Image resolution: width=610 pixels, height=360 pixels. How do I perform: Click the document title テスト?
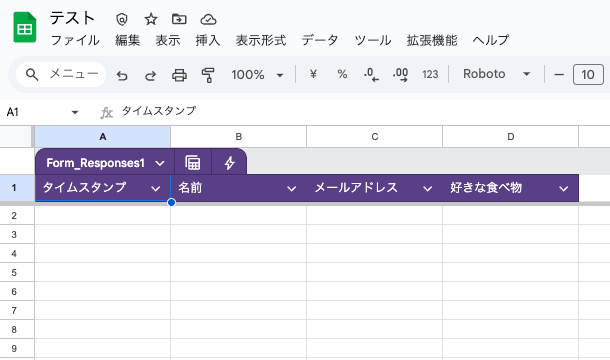72,18
